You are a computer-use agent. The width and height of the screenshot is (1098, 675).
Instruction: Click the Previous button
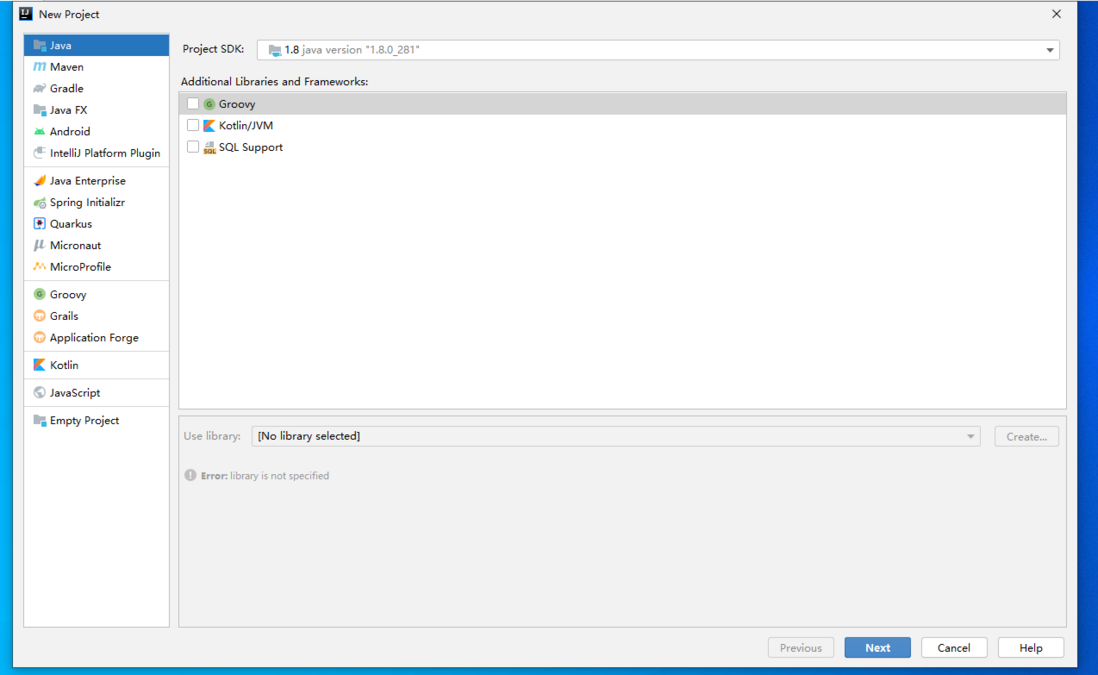pos(800,648)
